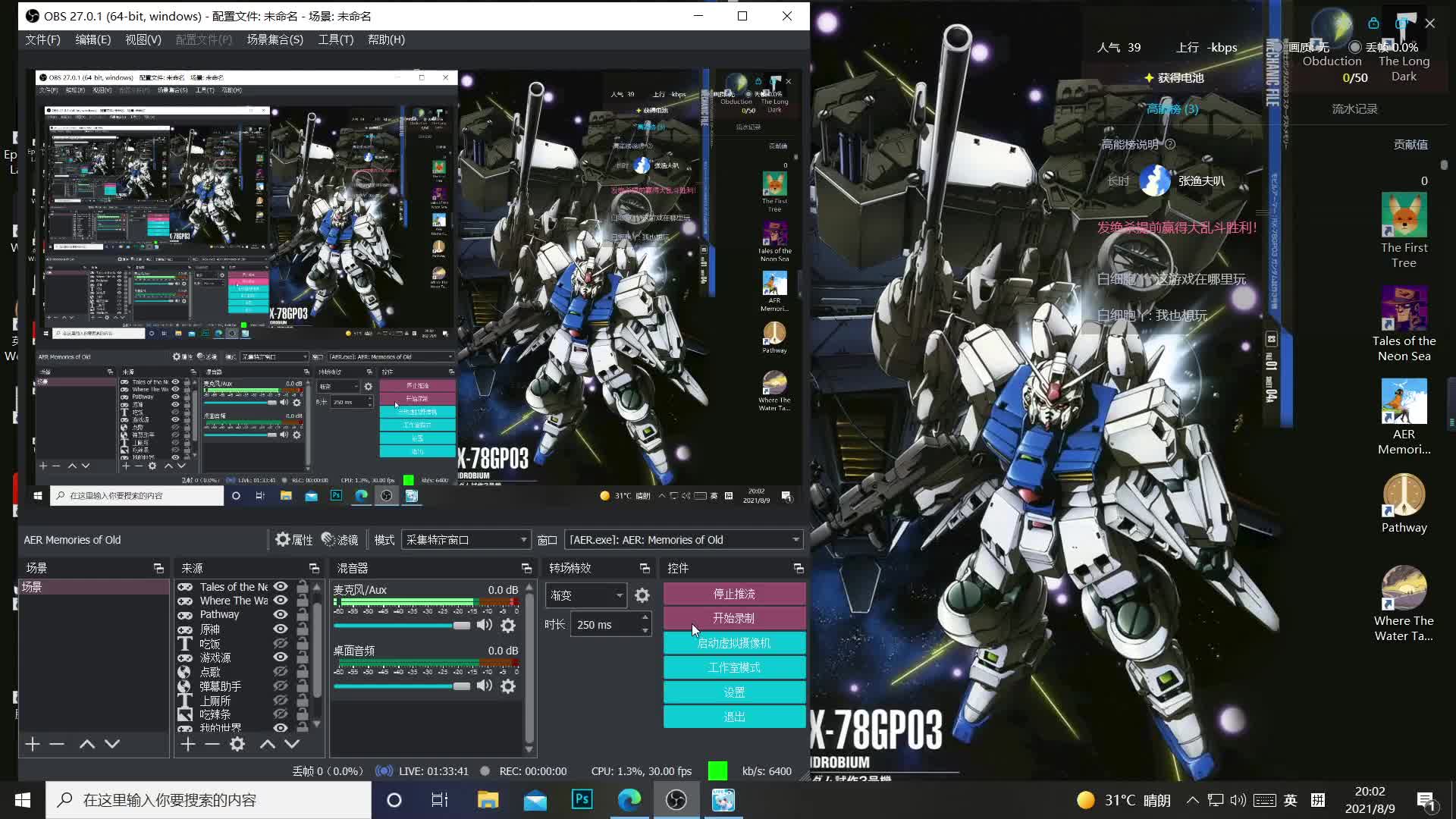Adjust the 麦克风/Aux volume slider
Screen dimensions: 1456x819
click(x=402, y=626)
